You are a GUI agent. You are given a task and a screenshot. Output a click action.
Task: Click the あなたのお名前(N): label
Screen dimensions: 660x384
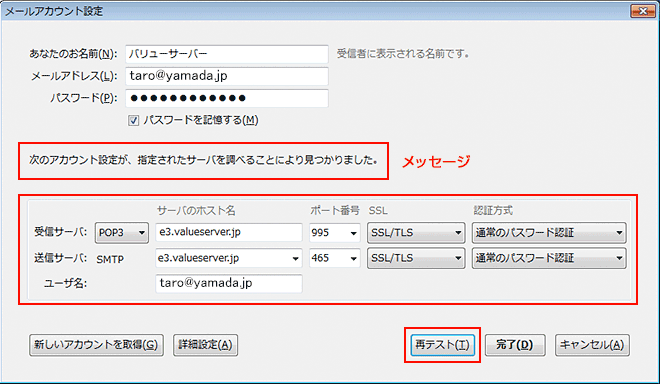point(73,54)
